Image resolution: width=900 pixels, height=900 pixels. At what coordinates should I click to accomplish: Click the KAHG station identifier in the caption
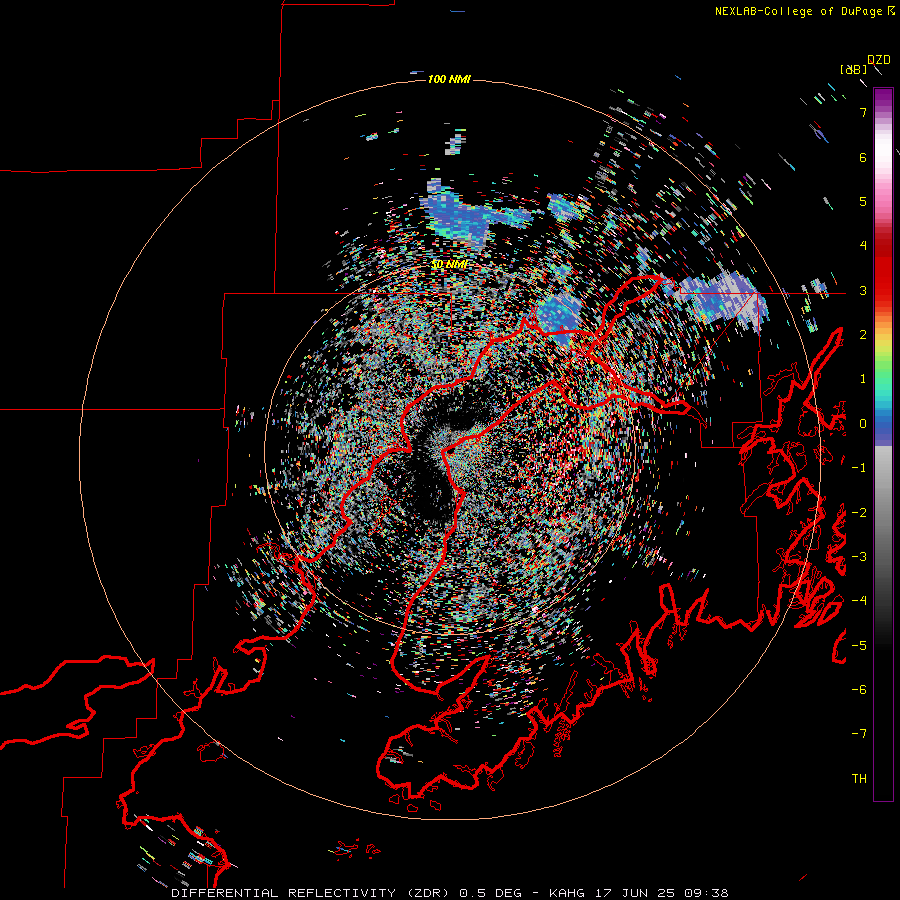pos(568,893)
